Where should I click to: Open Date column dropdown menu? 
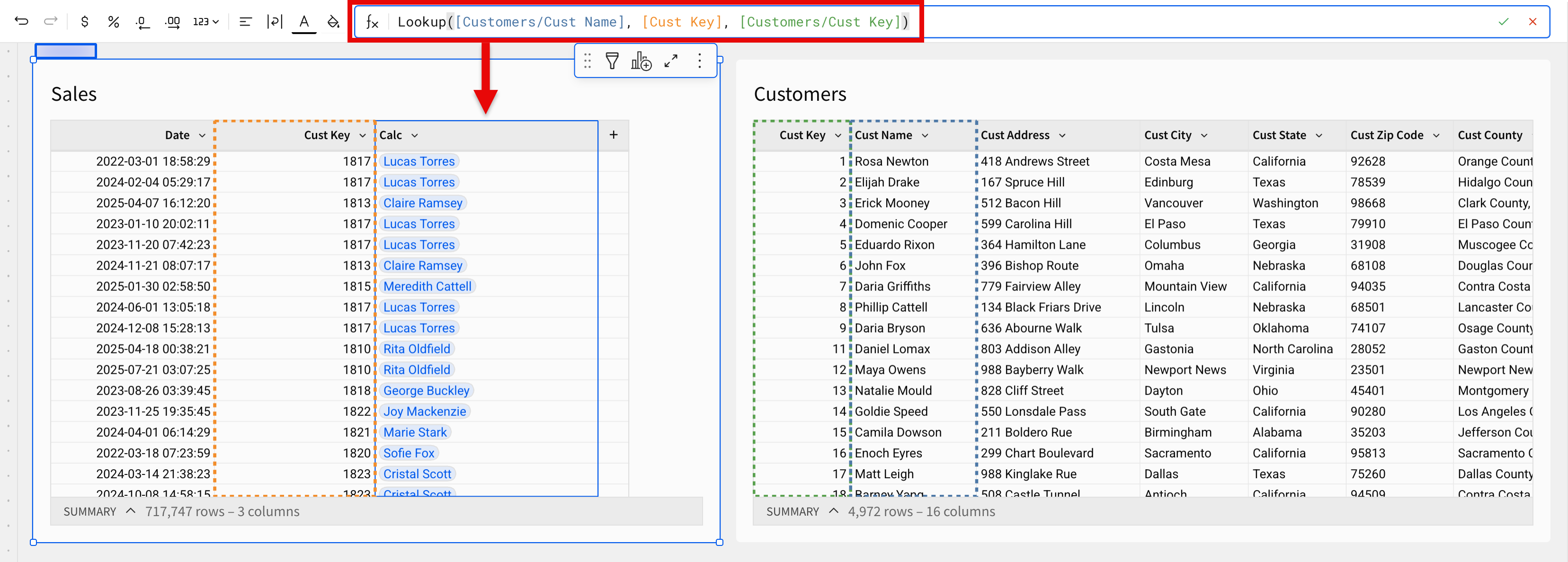(x=202, y=135)
